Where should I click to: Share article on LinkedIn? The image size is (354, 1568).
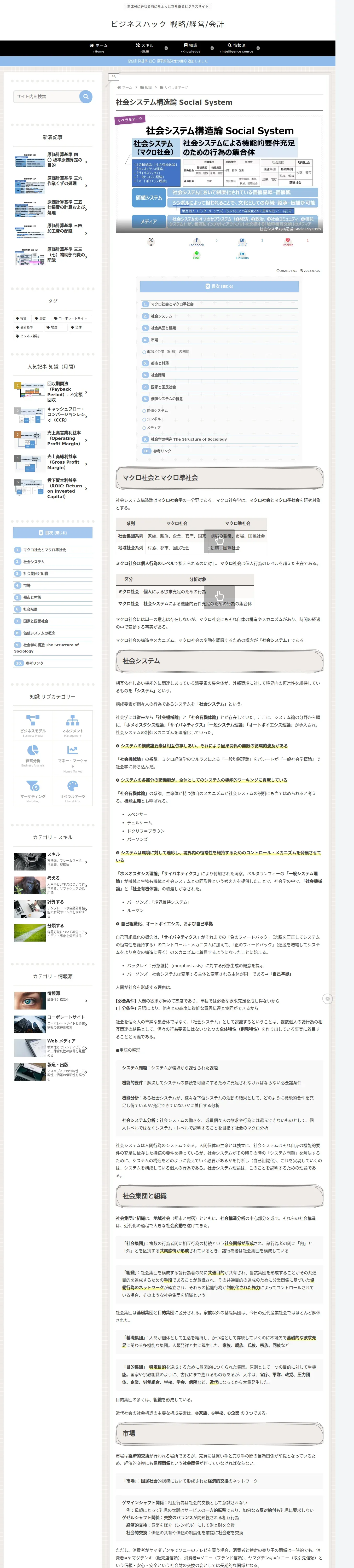[242, 255]
